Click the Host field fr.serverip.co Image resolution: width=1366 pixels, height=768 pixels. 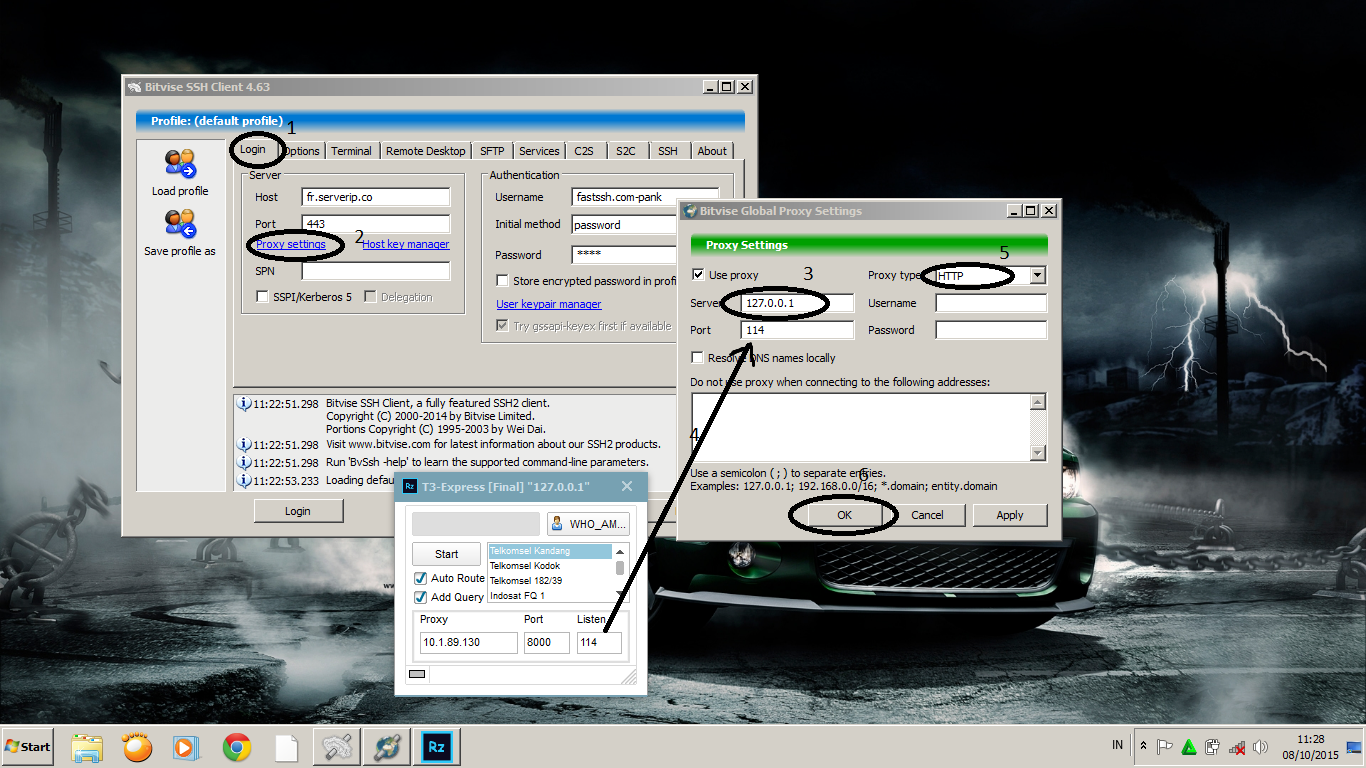(376, 197)
